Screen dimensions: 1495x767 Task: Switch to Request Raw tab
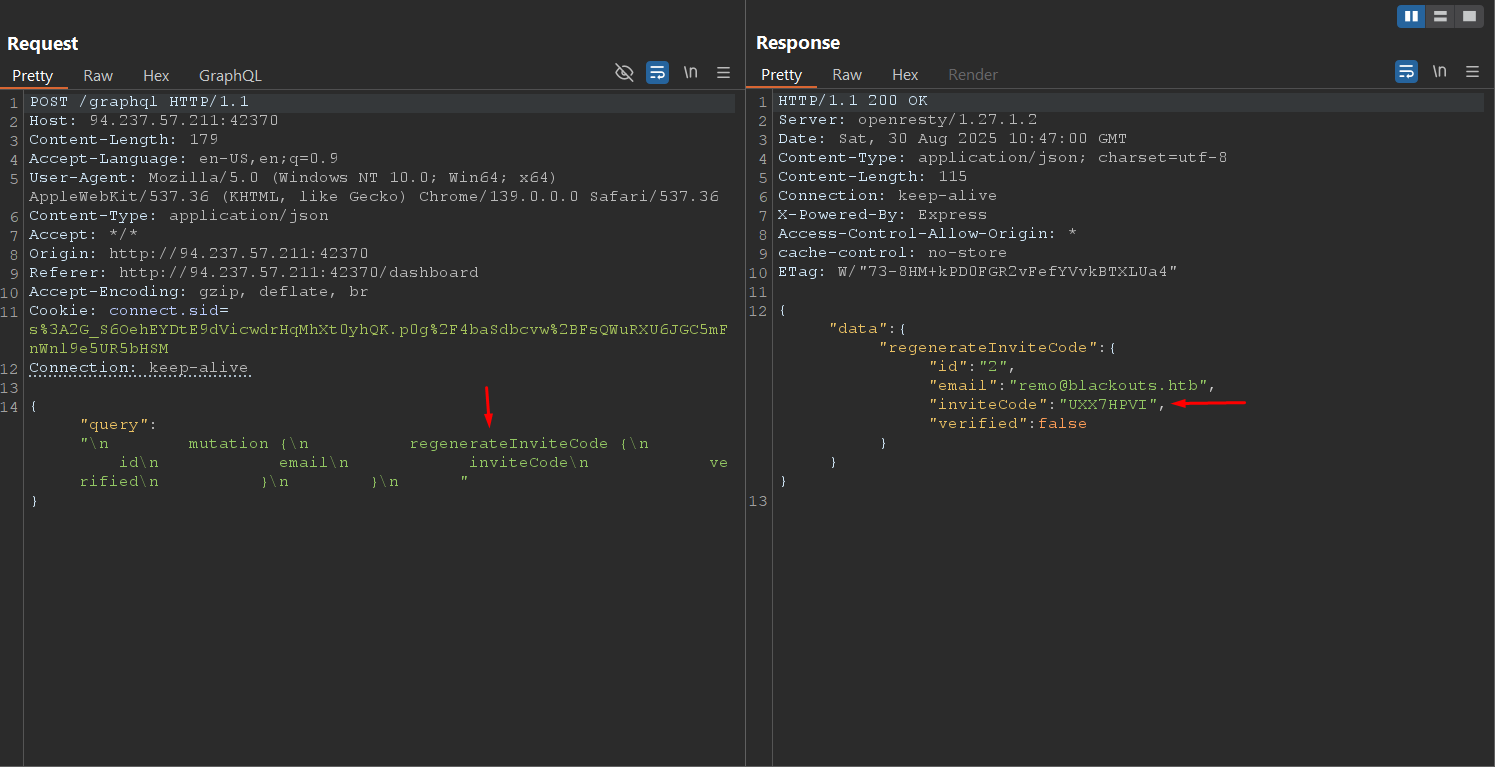(98, 76)
